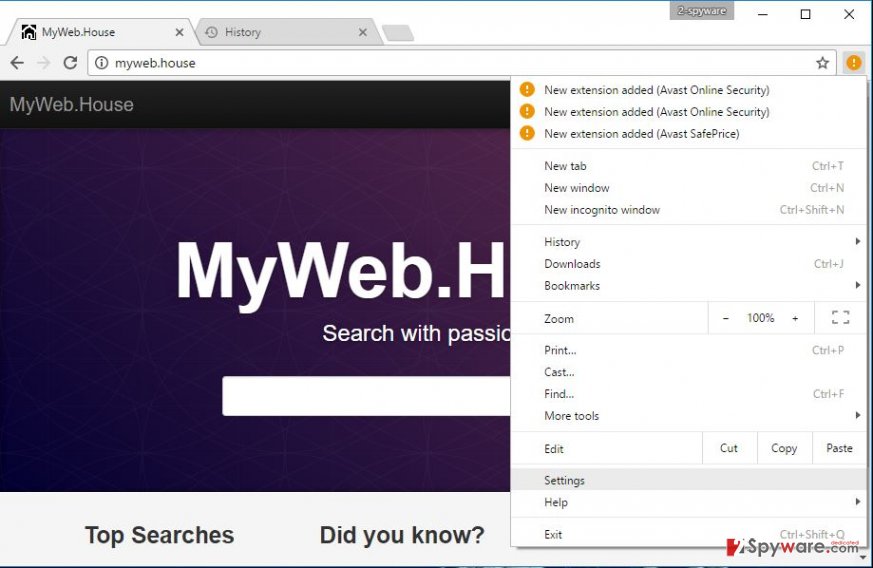
Task: Choose Exit from the menu
Action: (x=688, y=534)
